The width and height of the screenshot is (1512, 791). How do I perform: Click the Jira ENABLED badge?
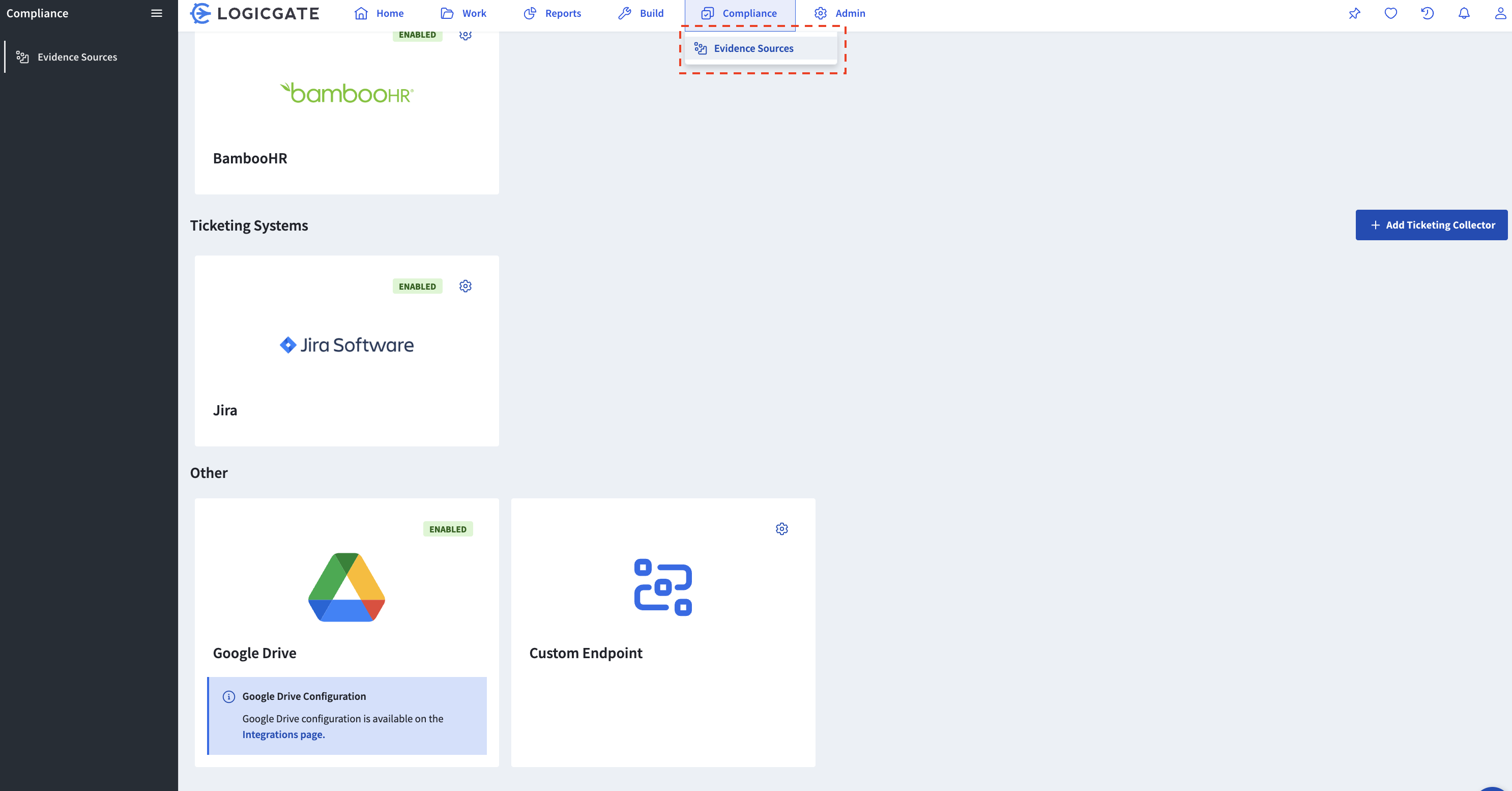point(417,286)
